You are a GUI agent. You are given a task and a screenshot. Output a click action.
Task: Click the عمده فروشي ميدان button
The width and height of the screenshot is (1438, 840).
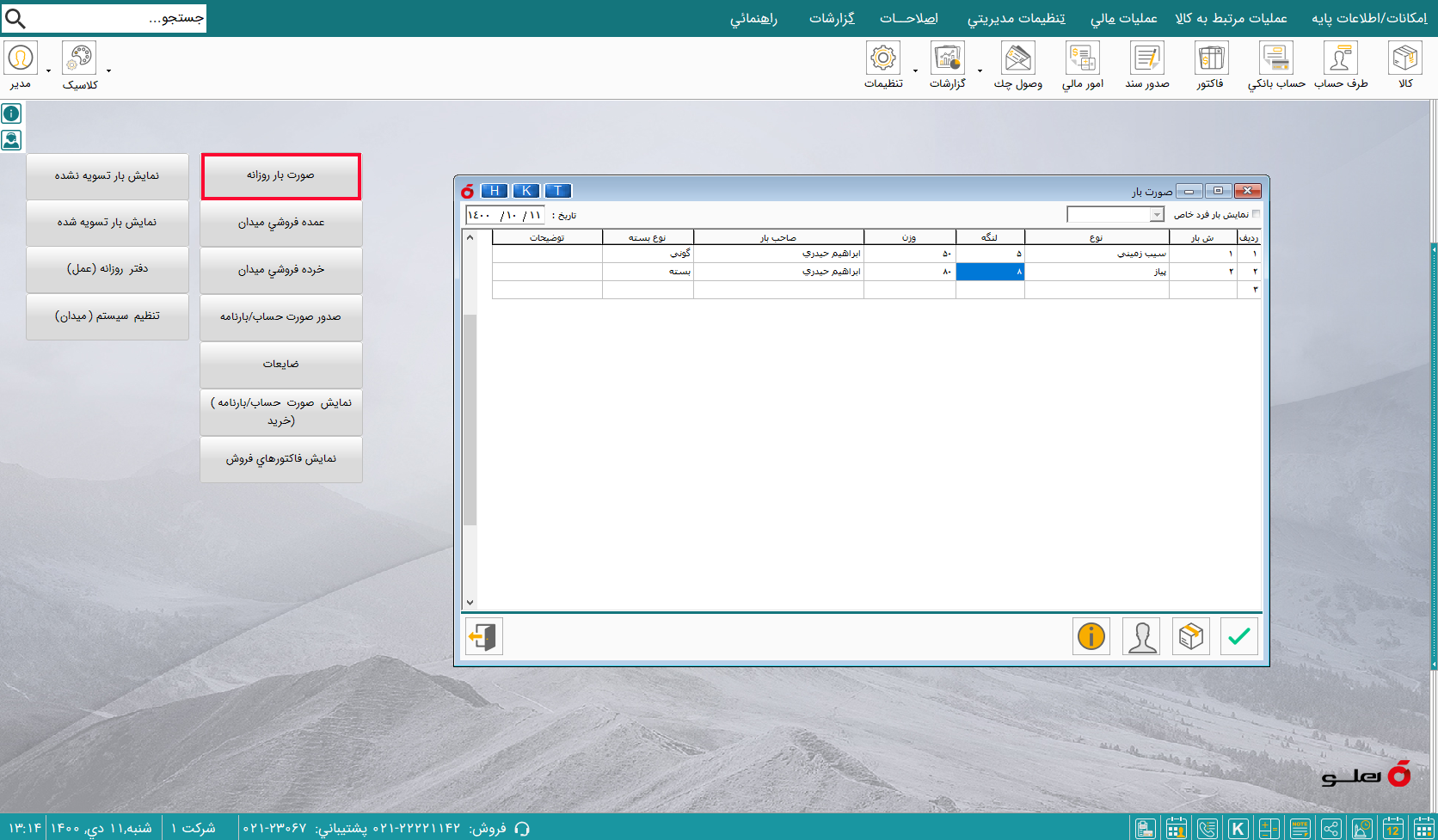[x=281, y=223]
